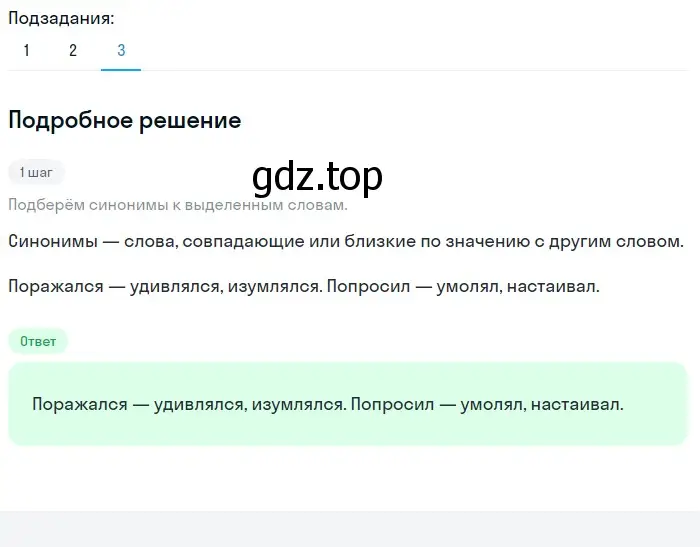The image size is (700, 547).
Task: Click the 'Подзадания:' label
Action: 61,18
